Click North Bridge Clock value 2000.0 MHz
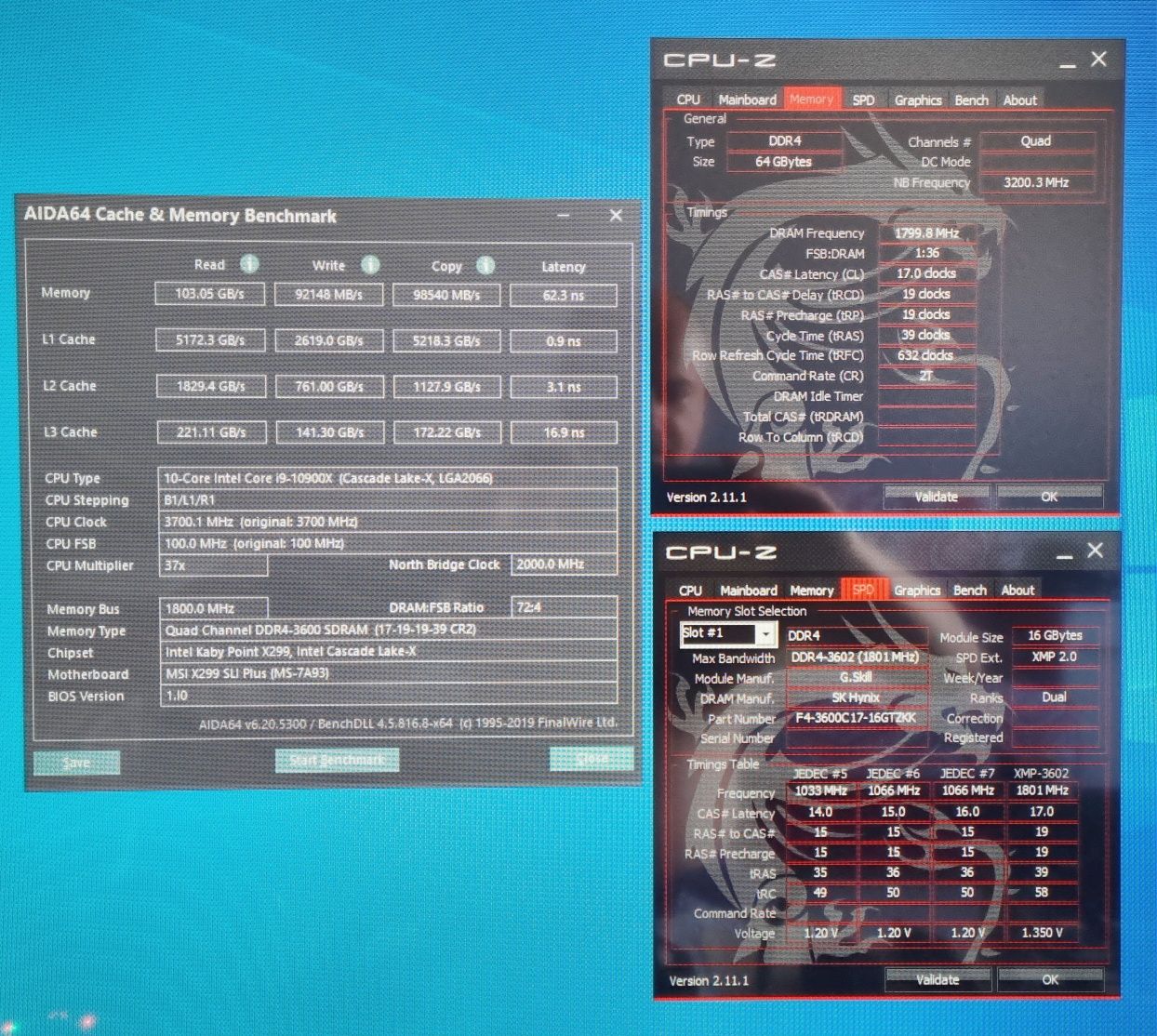Viewport: 1157px width, 1036px height. (564, 564)
